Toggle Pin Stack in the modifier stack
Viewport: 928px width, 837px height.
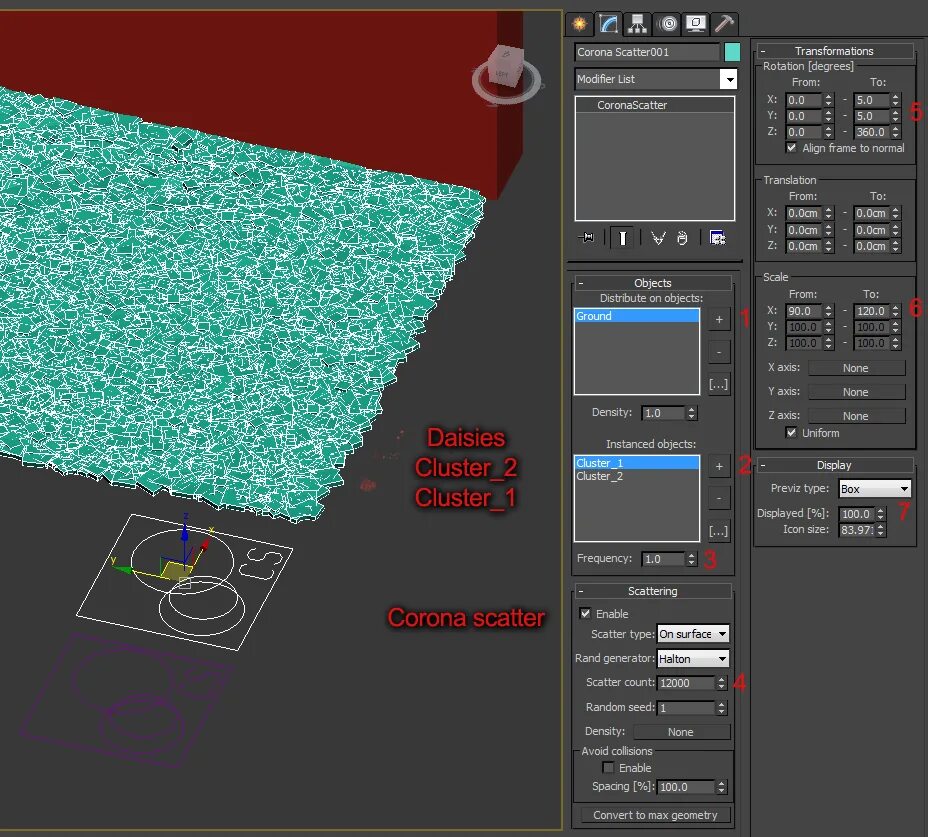pos(586,237)
